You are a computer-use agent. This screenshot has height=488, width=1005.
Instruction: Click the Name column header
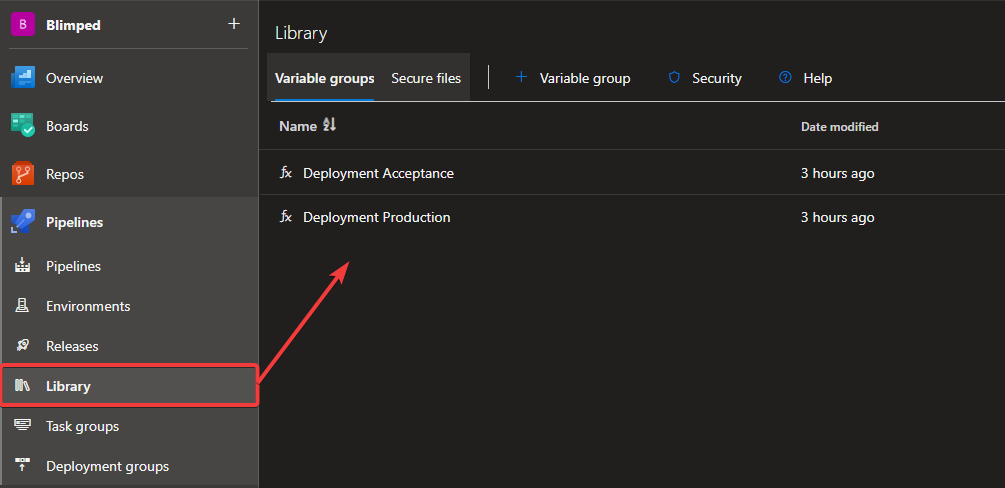point(298,126)
